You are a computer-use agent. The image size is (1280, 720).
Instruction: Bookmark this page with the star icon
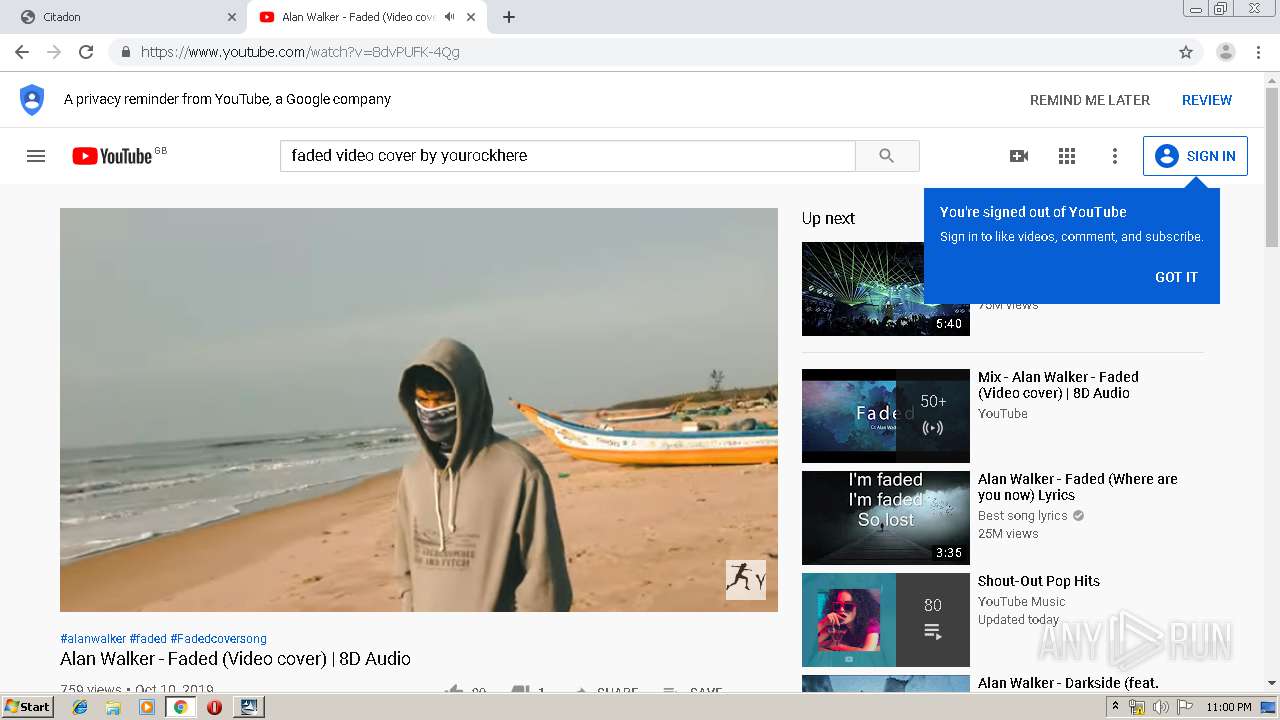pyautogui.click(x=1186, y=52)
